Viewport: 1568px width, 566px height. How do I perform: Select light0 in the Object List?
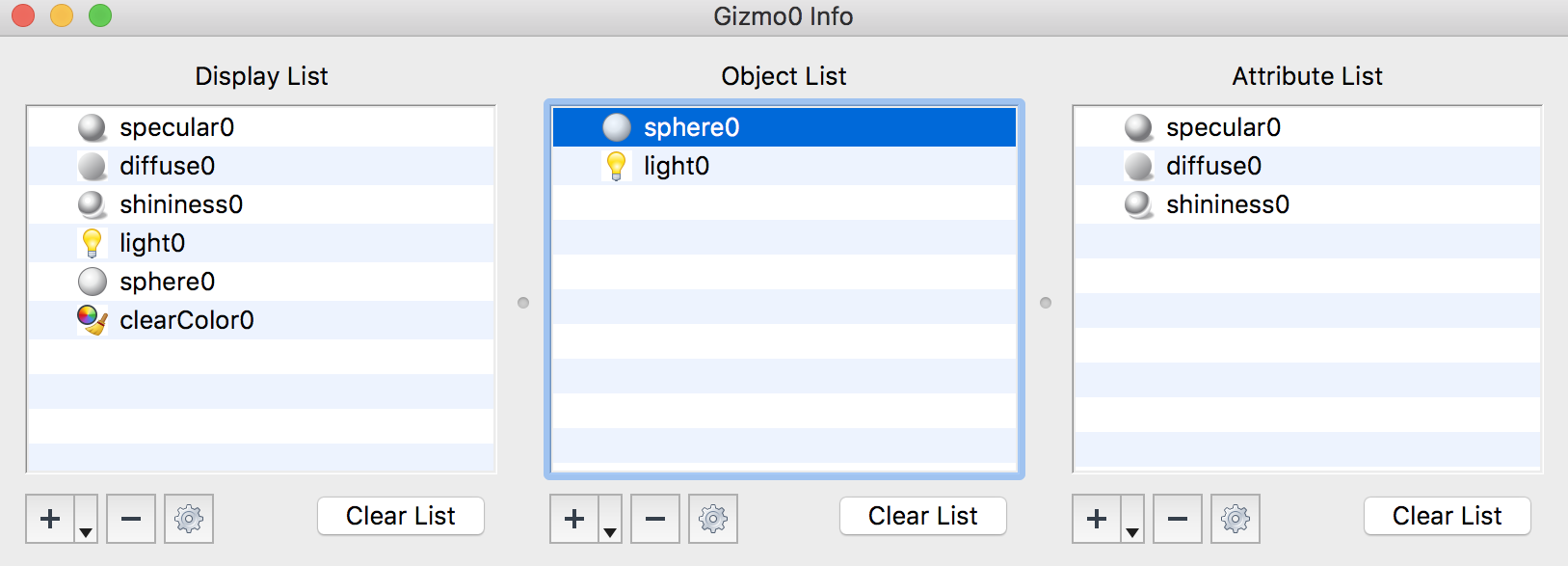tap(677, 166)
